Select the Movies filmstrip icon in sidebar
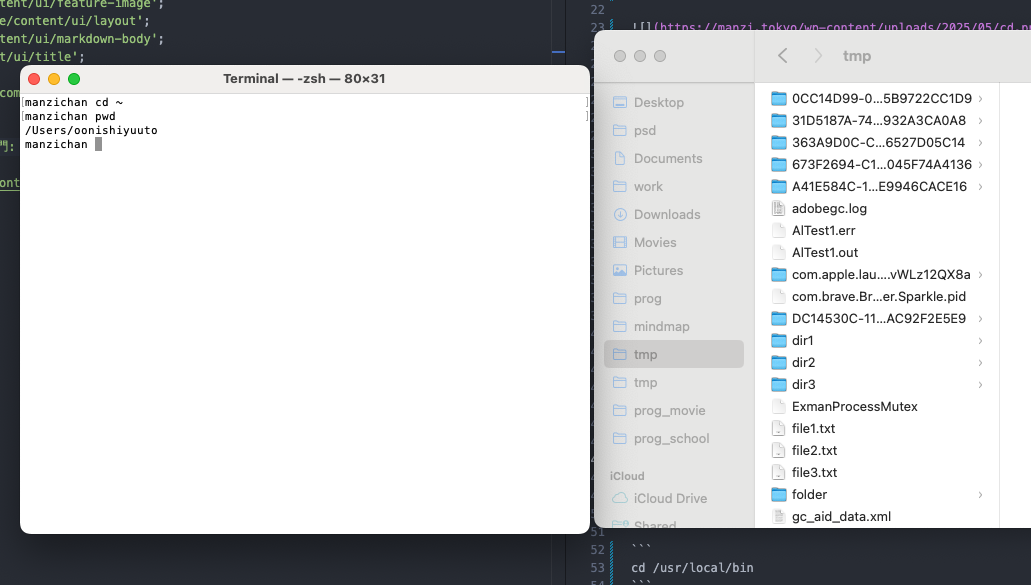This screenshot has height=585, width=1031. point(619,243)
